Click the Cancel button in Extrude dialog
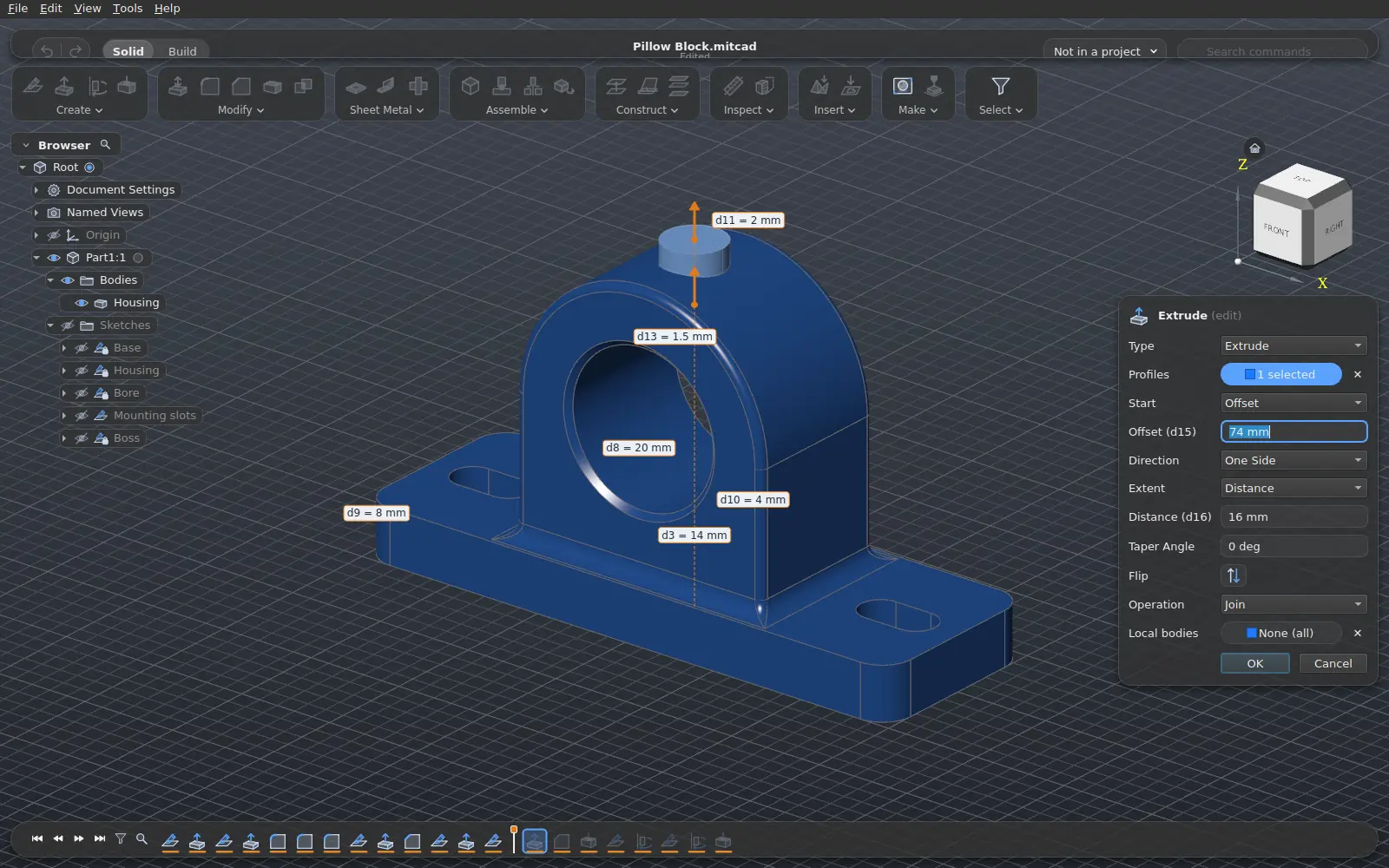Image resolution: width=1389 pixels, height=868 pixels. tap(1333, 663)
